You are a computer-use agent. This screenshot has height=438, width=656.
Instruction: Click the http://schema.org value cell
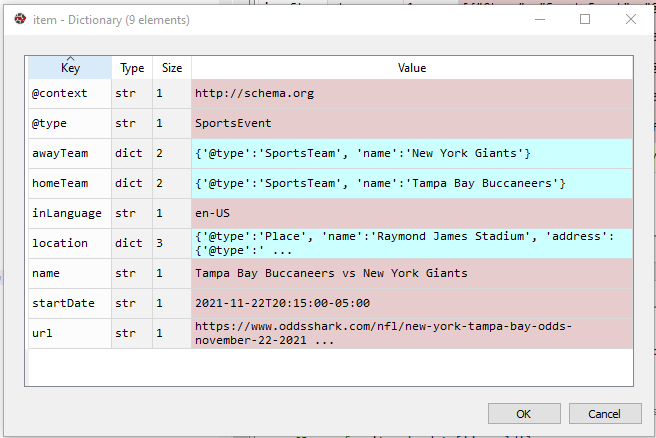(x=412, y=94)
